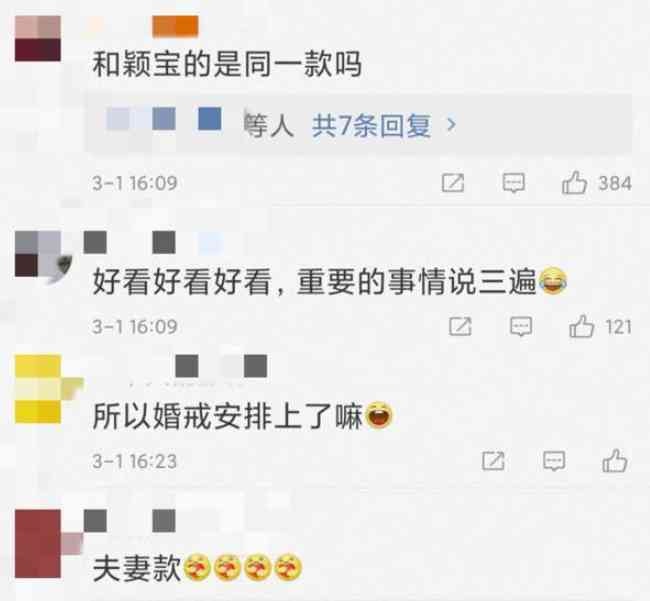
Task: Like the comment with 384 likes
Action: pos(575,183)
